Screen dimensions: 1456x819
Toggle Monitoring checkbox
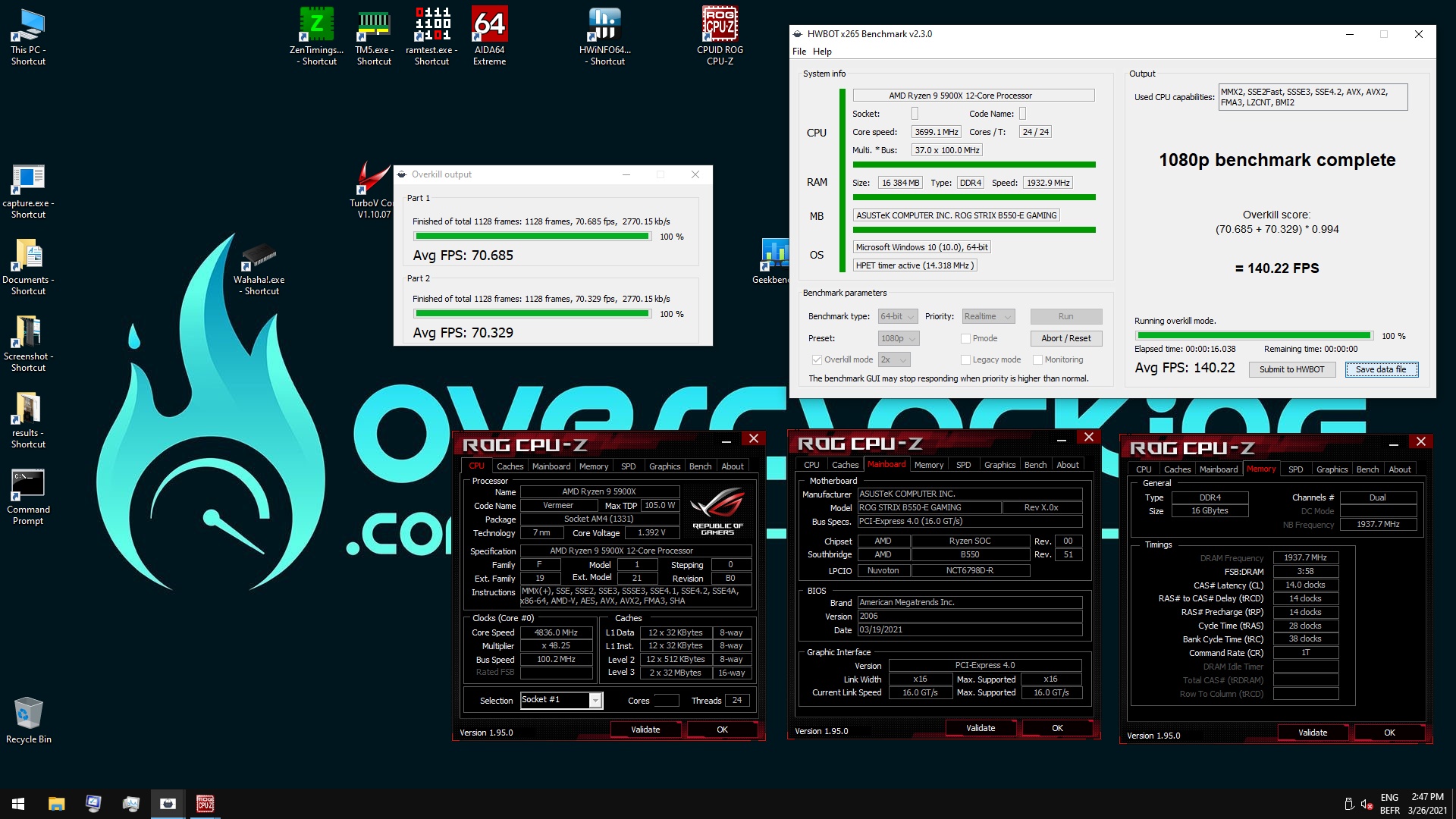coord(1037,359)
